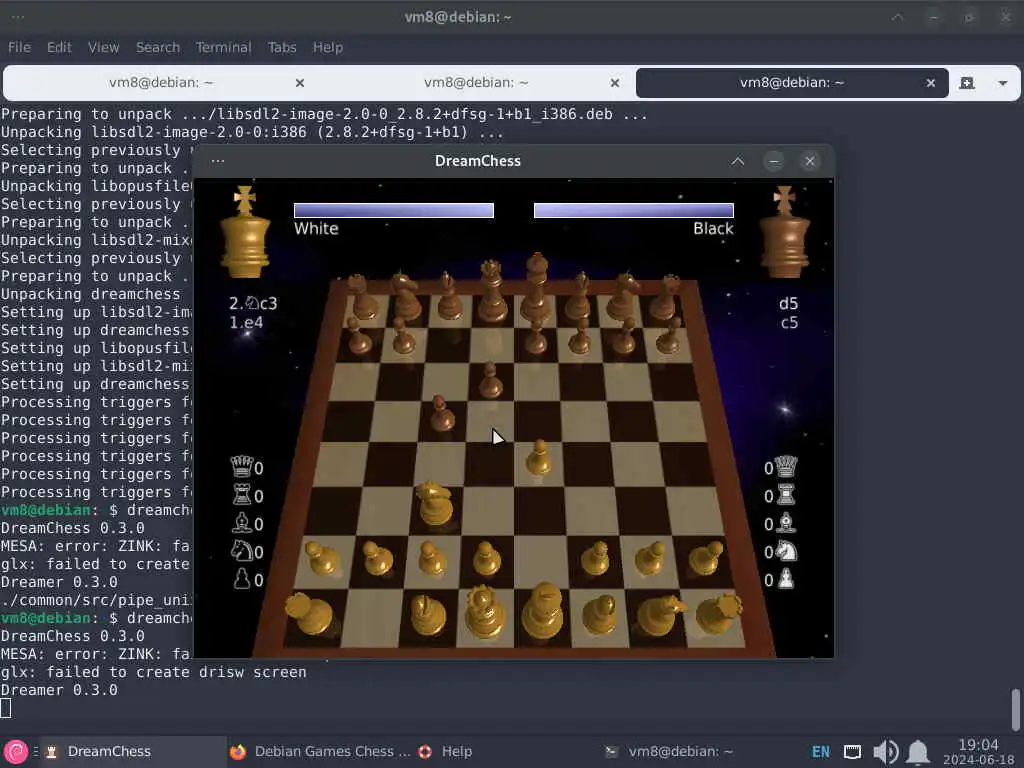Screen dimensions: 1024x768
Task: Select the white bishop on f1
Action: [600, 615]
